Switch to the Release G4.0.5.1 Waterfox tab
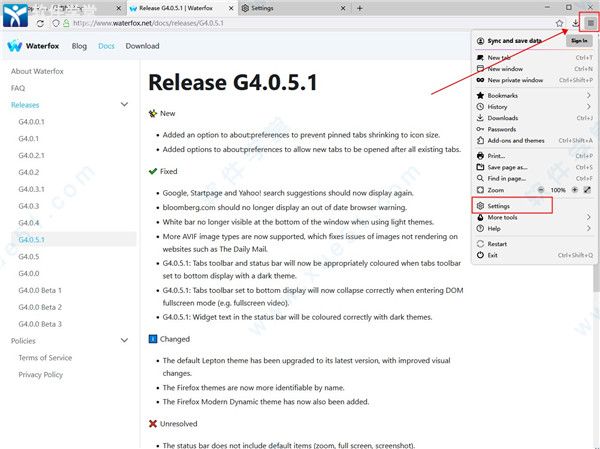Screen dimensions: 600x449 click(x=182, y=8)
